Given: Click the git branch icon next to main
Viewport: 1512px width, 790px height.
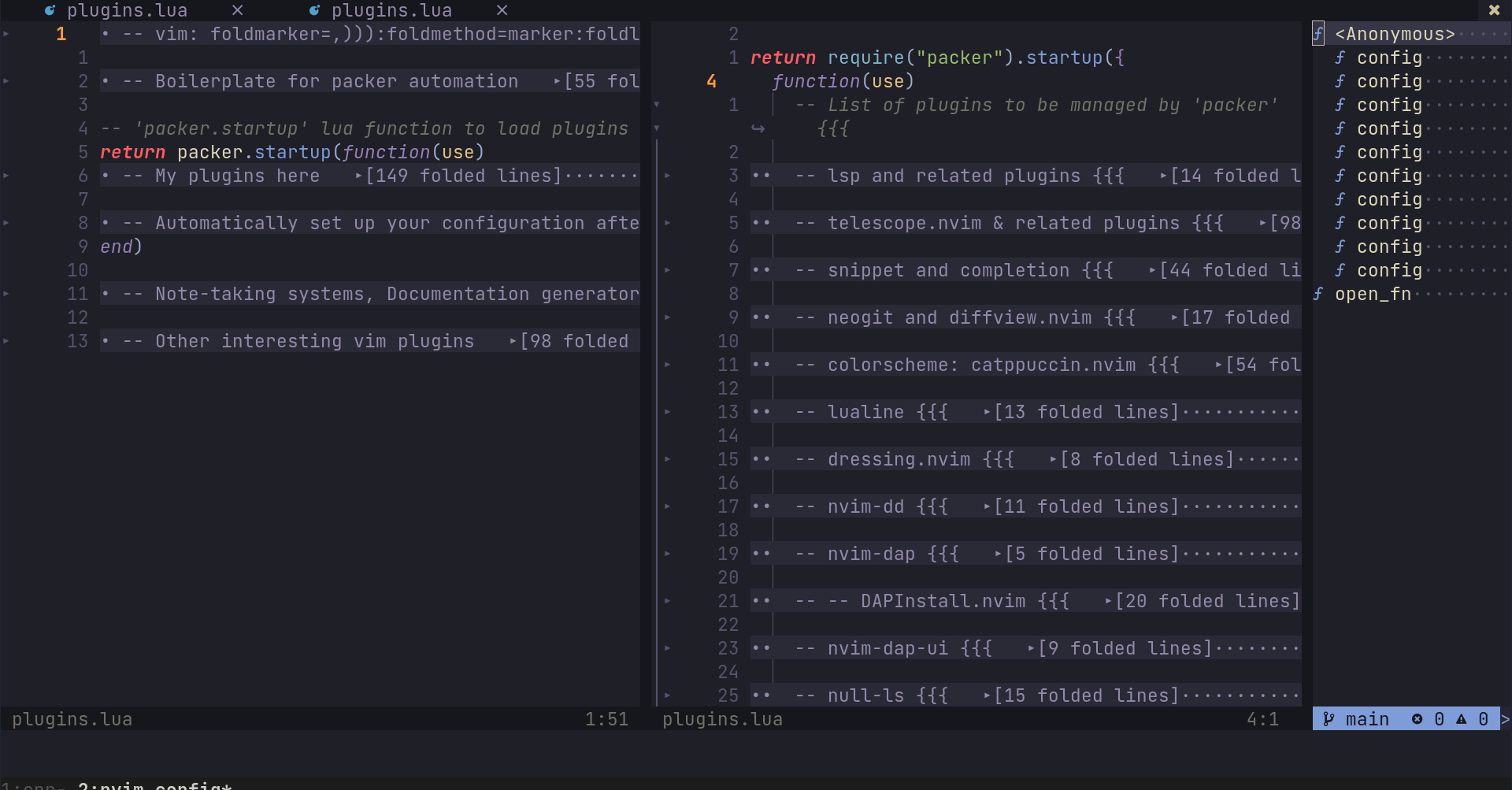Looking at the screenshot, I should click(x=1329, y=719).
